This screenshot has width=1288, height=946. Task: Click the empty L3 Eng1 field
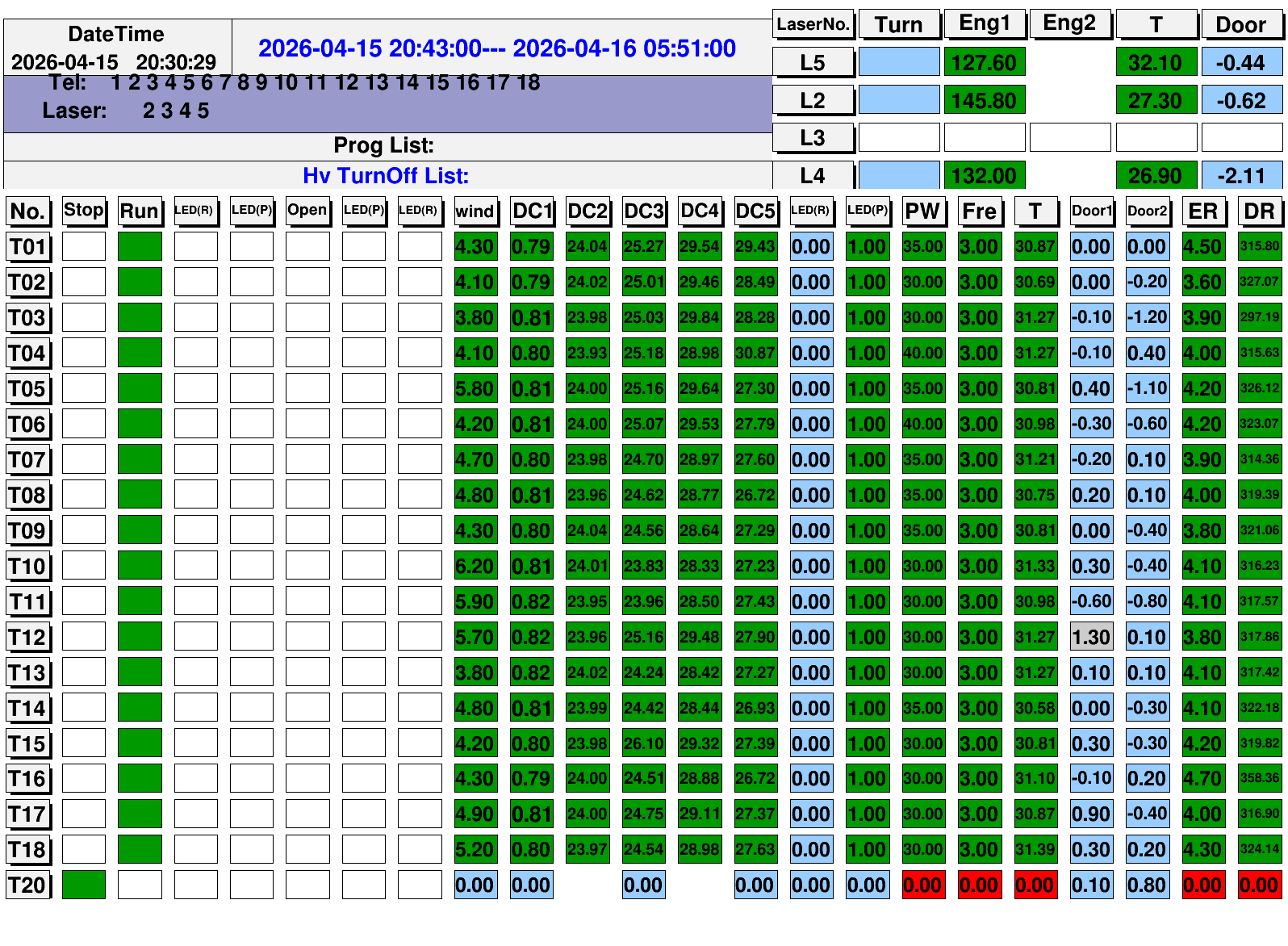[984, 138]
